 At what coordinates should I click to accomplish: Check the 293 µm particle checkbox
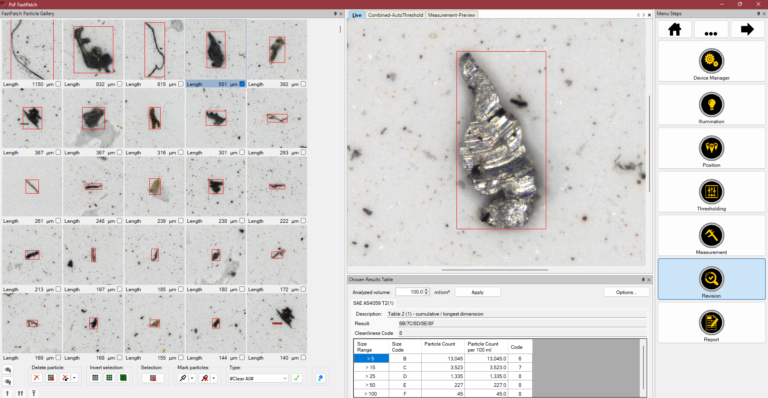pos(303,152)
